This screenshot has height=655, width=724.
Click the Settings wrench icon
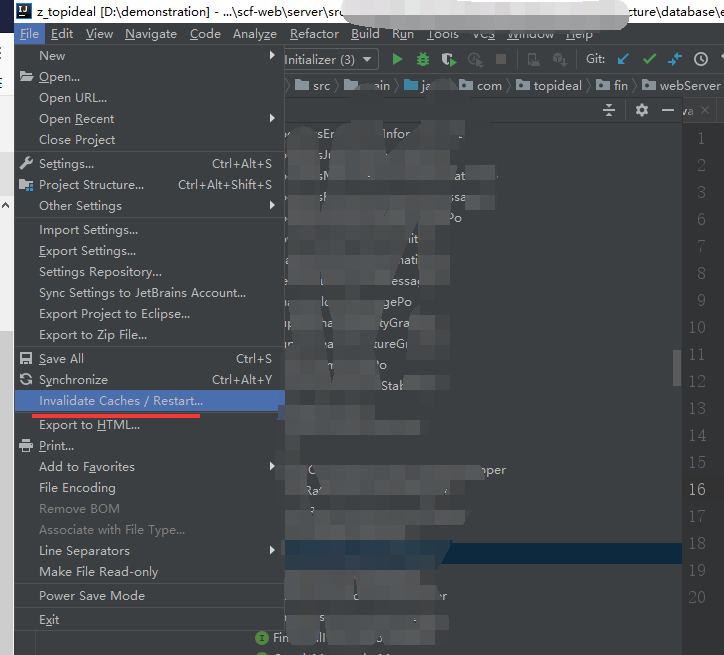[26, 163]
